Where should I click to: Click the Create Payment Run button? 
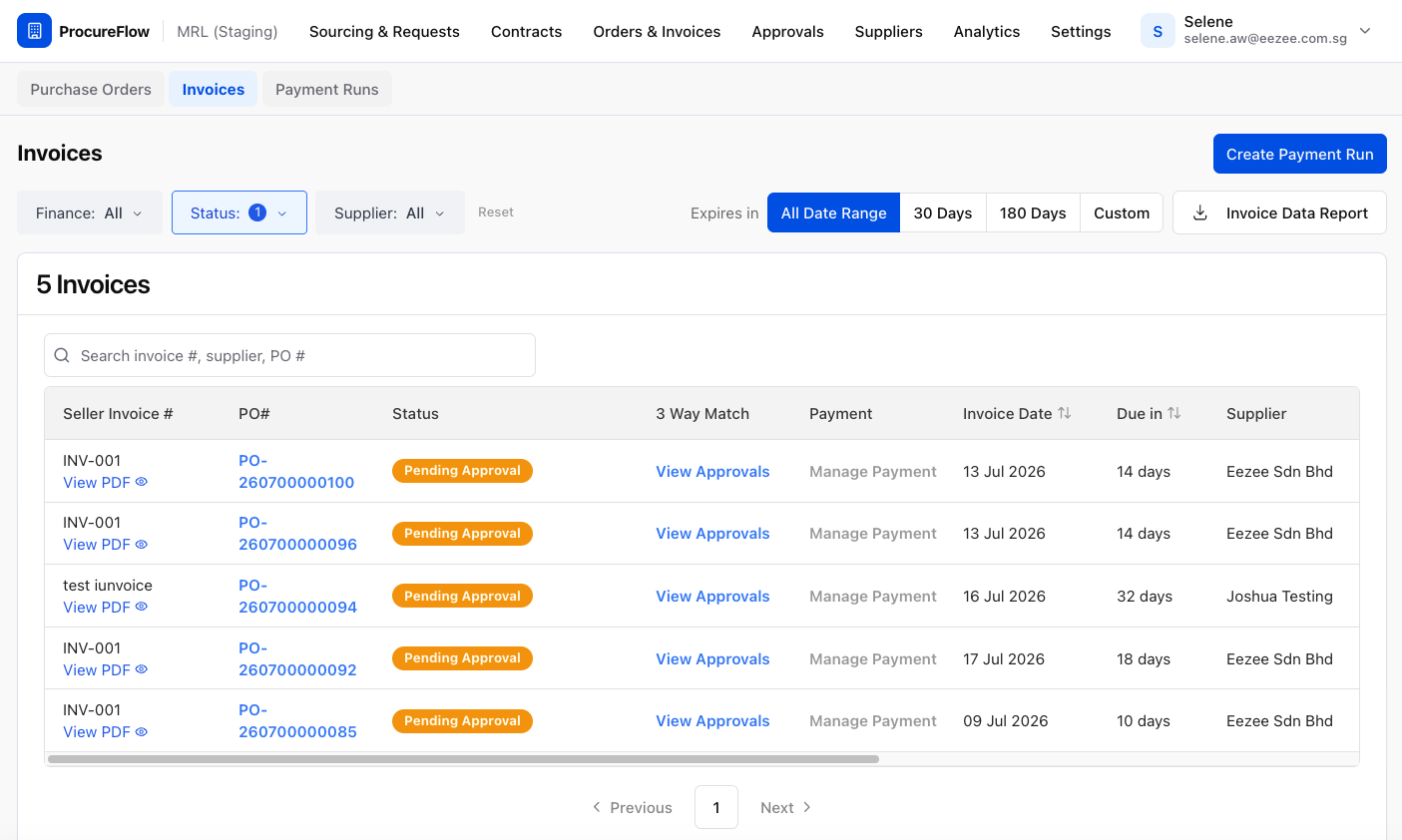[1300, 154]
